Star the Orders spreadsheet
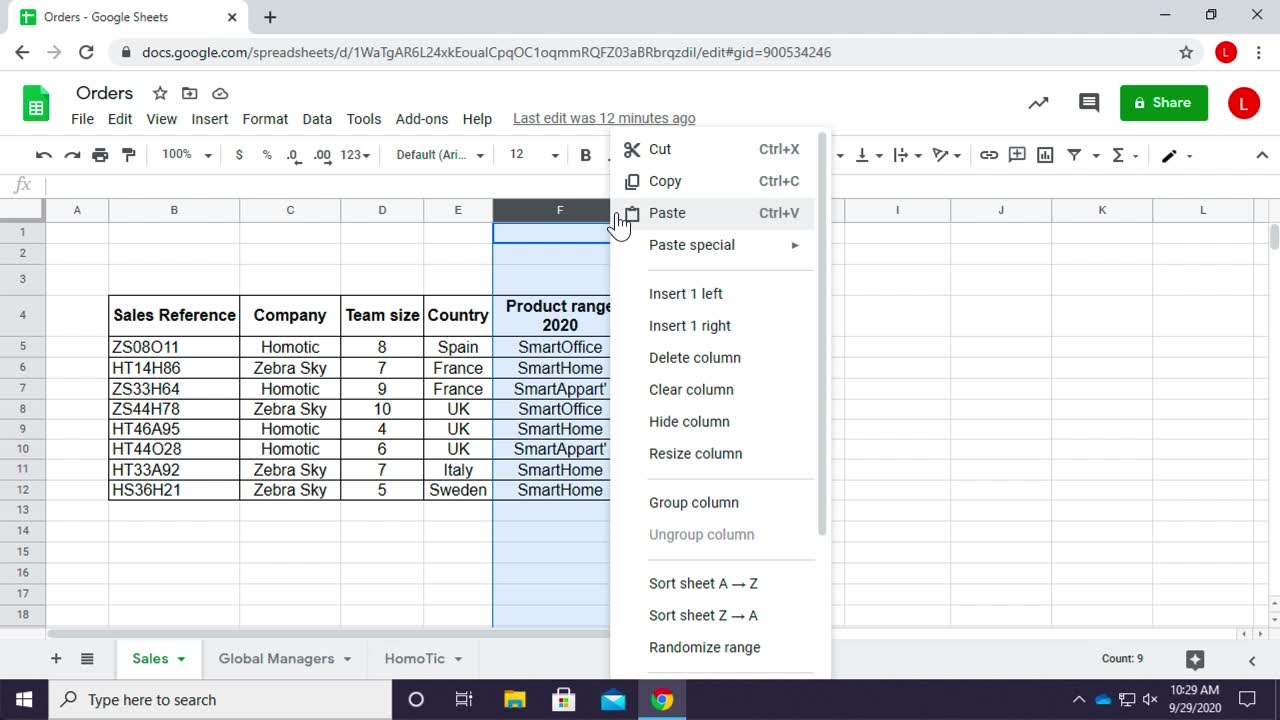The width and height of the screenshot is (1280, 720). pos(160,93)
